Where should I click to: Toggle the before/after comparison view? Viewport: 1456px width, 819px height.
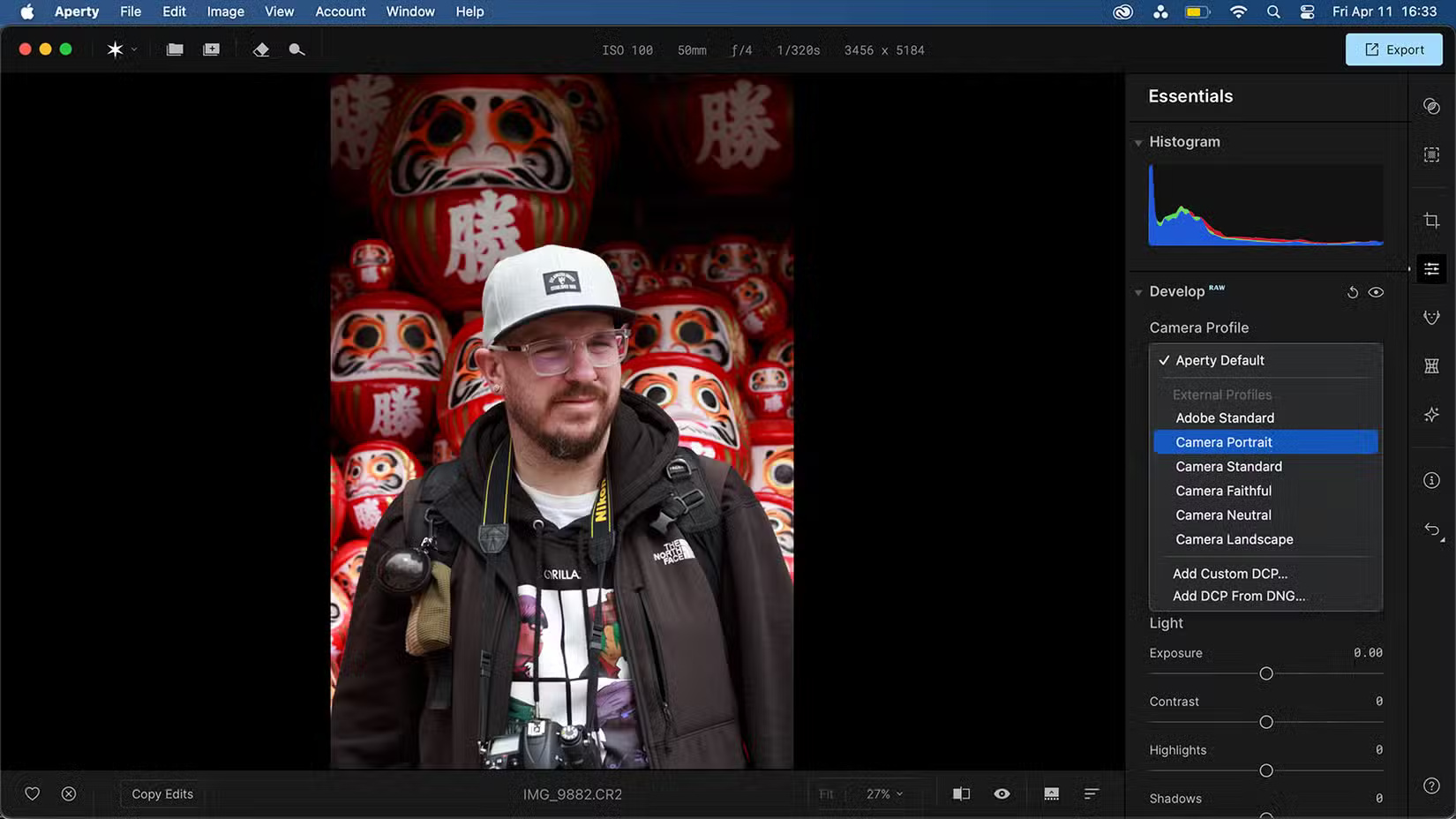point(961,793)
